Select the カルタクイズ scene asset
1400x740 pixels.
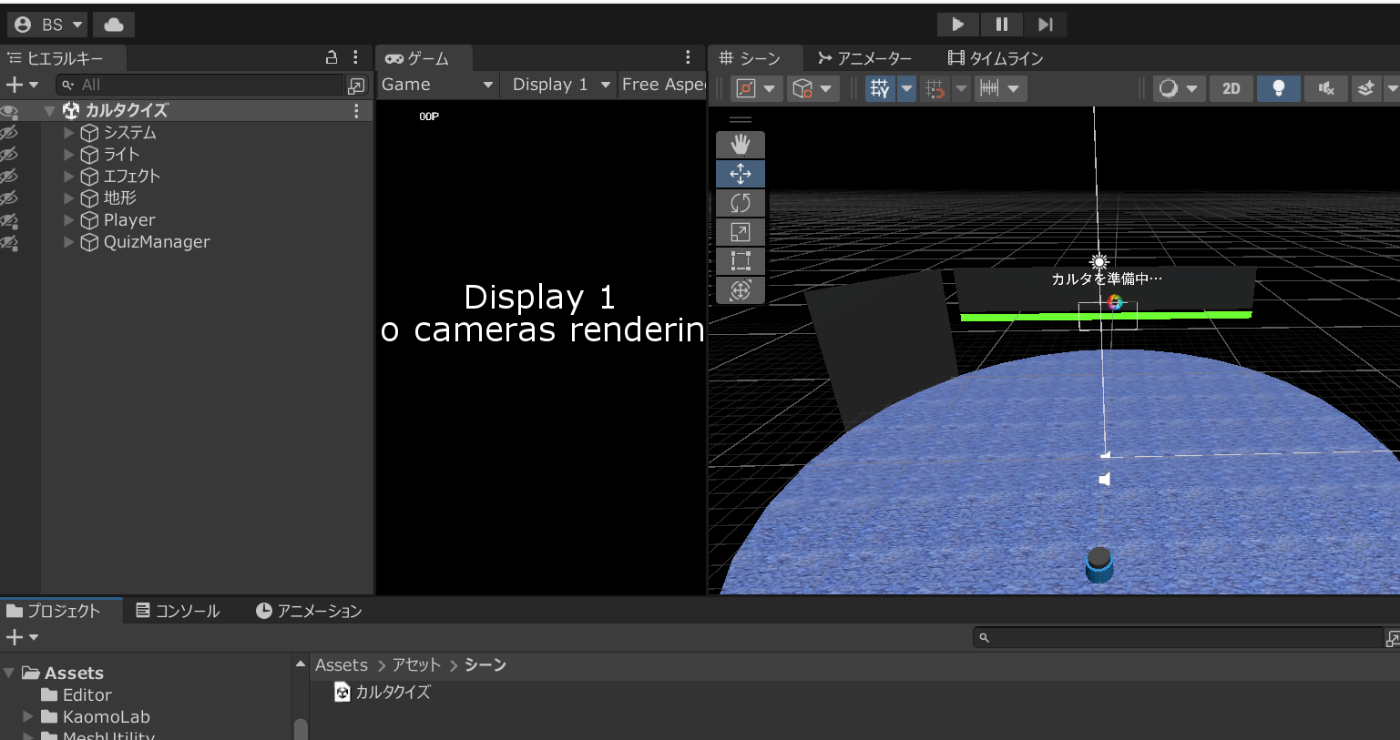pyautogui.click(x=383, y=692)
